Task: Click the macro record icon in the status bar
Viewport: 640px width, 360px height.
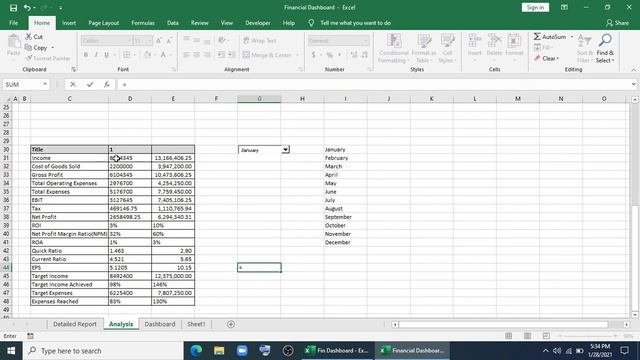Action: click(x=30, y=336)
